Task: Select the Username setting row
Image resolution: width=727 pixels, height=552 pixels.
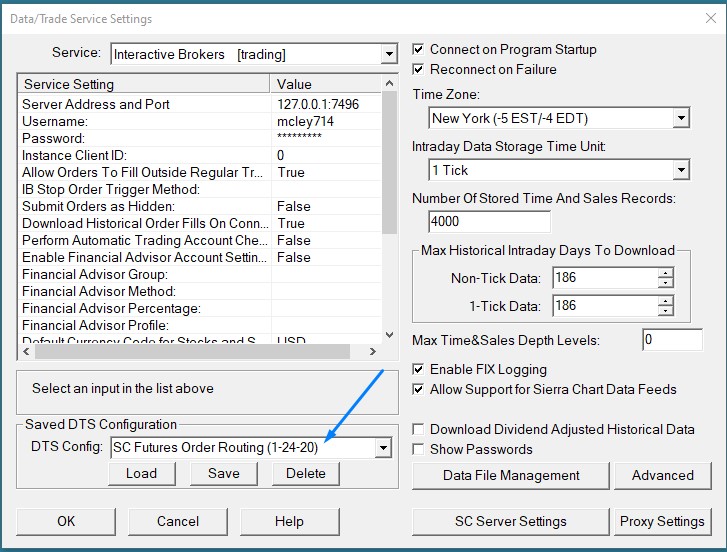Action: click(x=200, y=121)
